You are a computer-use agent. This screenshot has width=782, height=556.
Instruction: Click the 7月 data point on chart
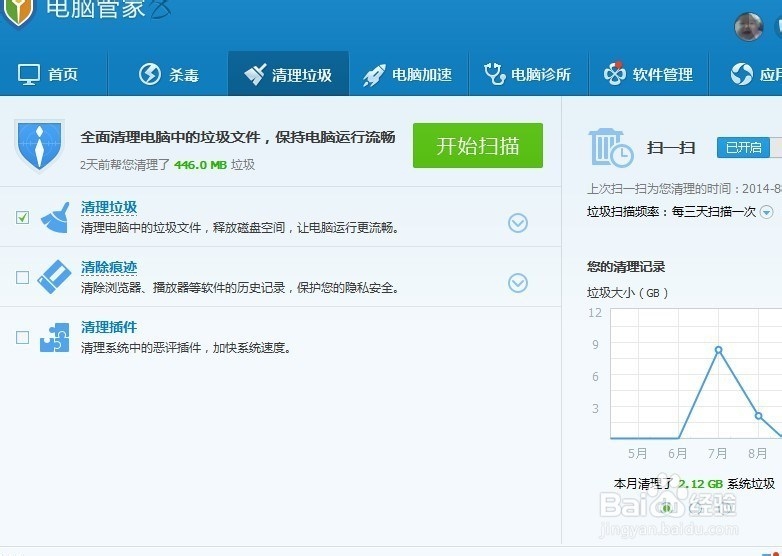(x=719, y=350)
